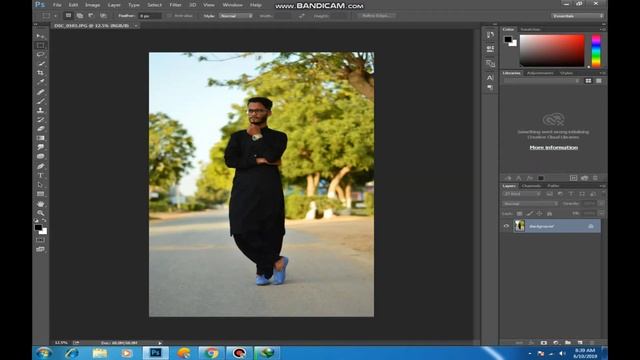Open the Libraries selection dropdown

click(541, 81)
